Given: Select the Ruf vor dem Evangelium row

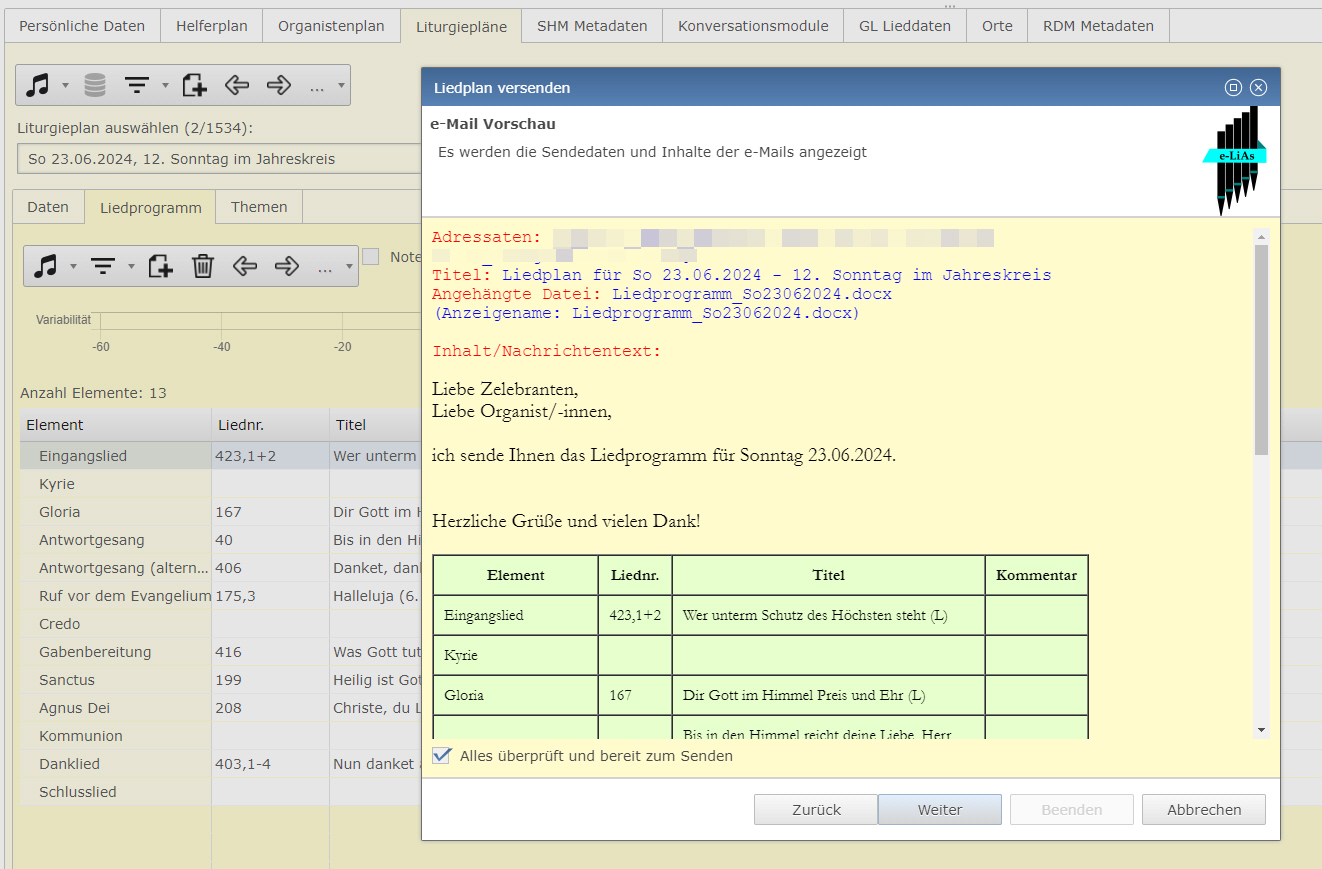Looking at the screenshot, I should [x=220, y=596].
